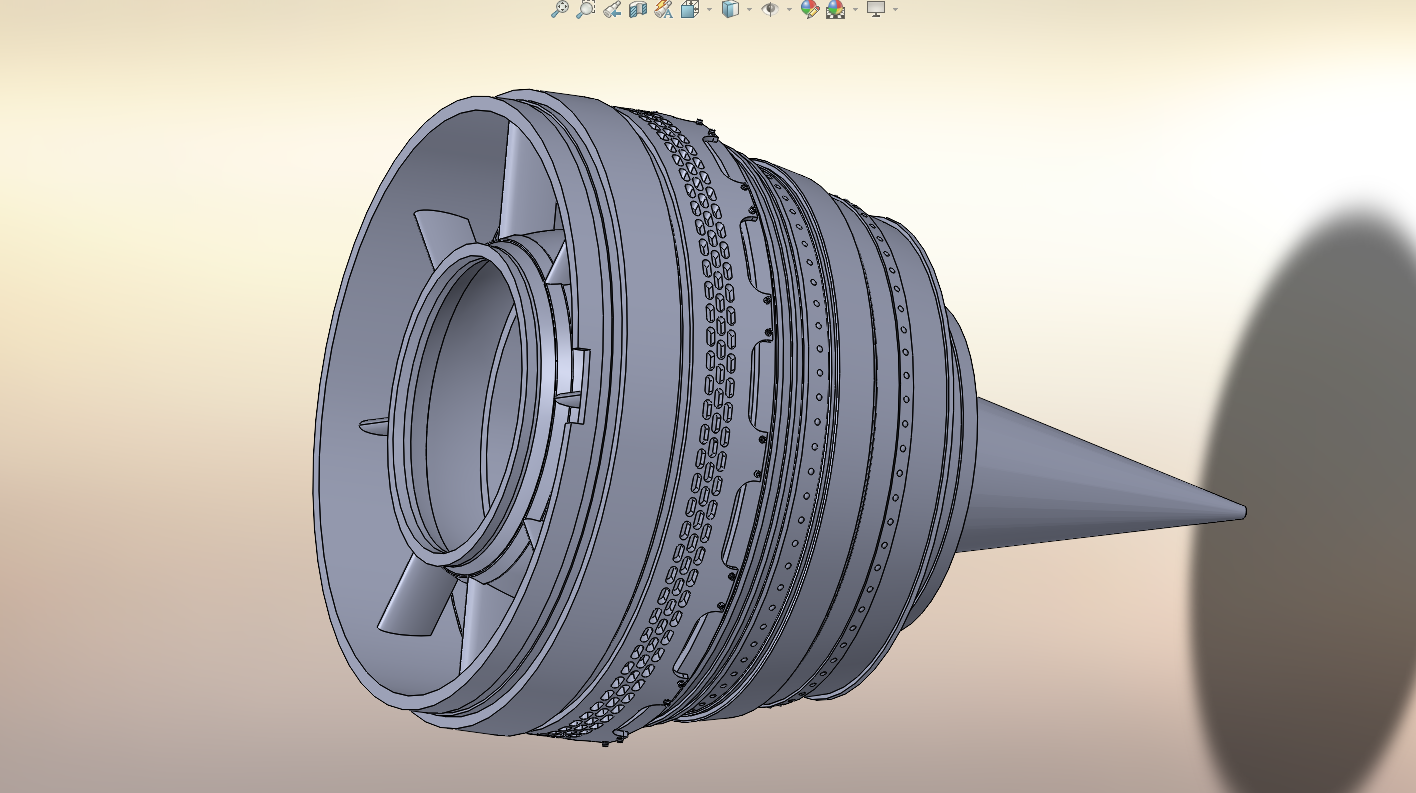Click the Display Style icon
Viewport: 1416px width, 793px height.
coord(731,9)
